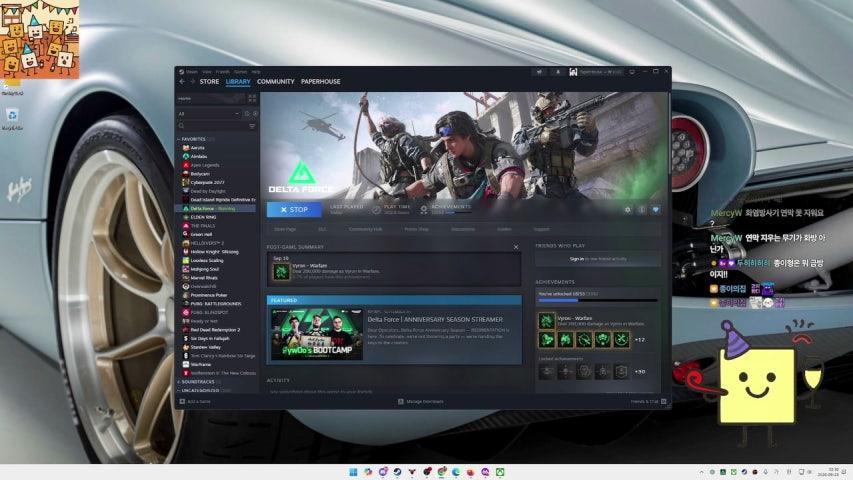853x480 pixels.
Task: Select THE FINALS in the library list
Action: pos(203,226)
